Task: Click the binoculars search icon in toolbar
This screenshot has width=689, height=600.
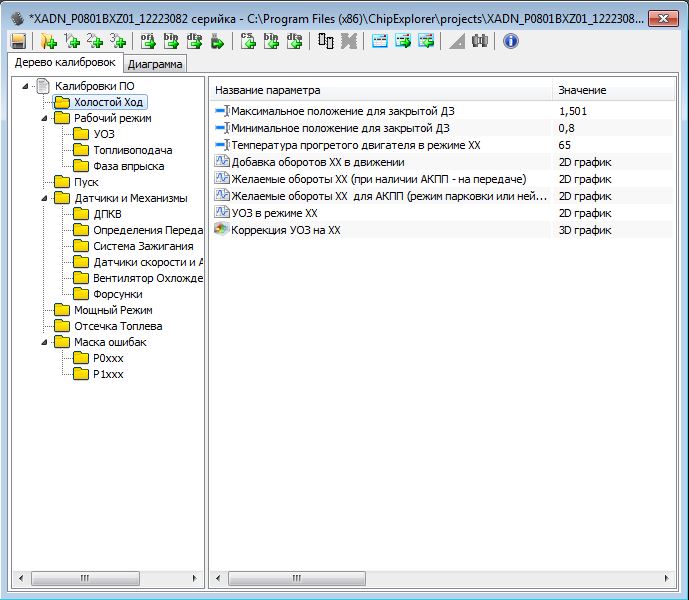Action: point(480,41)
